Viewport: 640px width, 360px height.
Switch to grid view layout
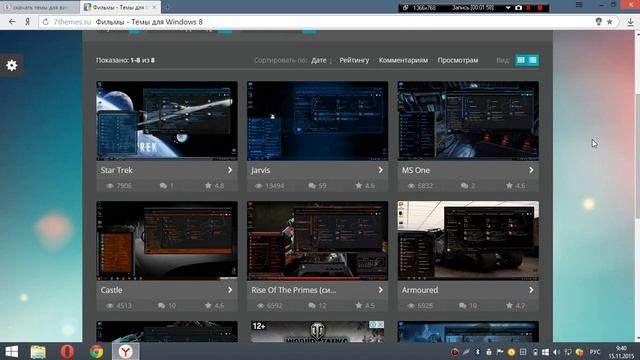(x=521, y=60)
